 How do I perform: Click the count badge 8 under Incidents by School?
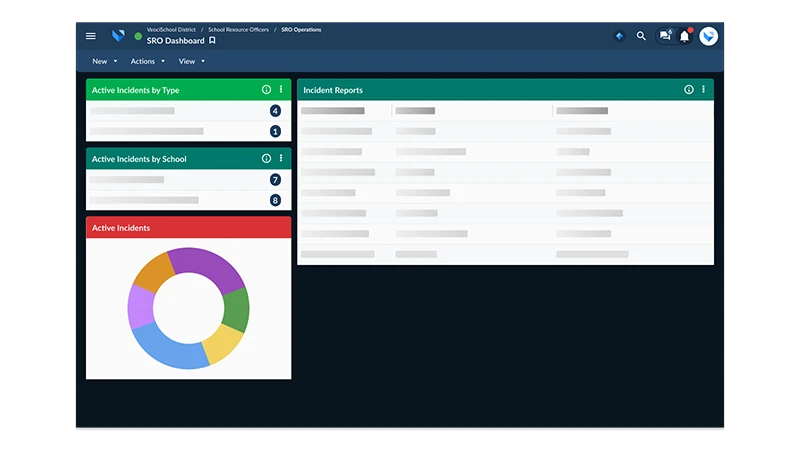(x=275, y=201)
